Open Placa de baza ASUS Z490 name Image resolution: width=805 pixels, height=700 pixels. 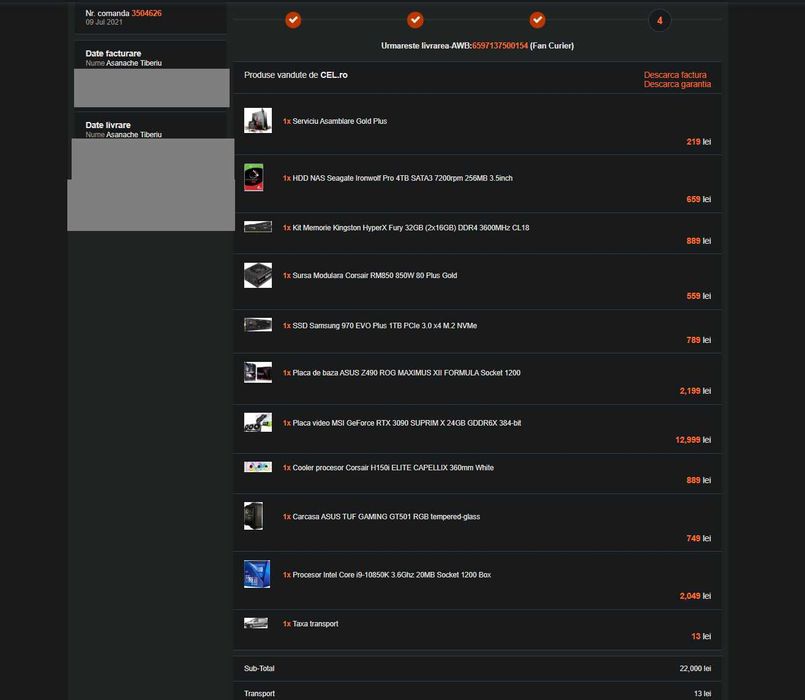(406, 373)
